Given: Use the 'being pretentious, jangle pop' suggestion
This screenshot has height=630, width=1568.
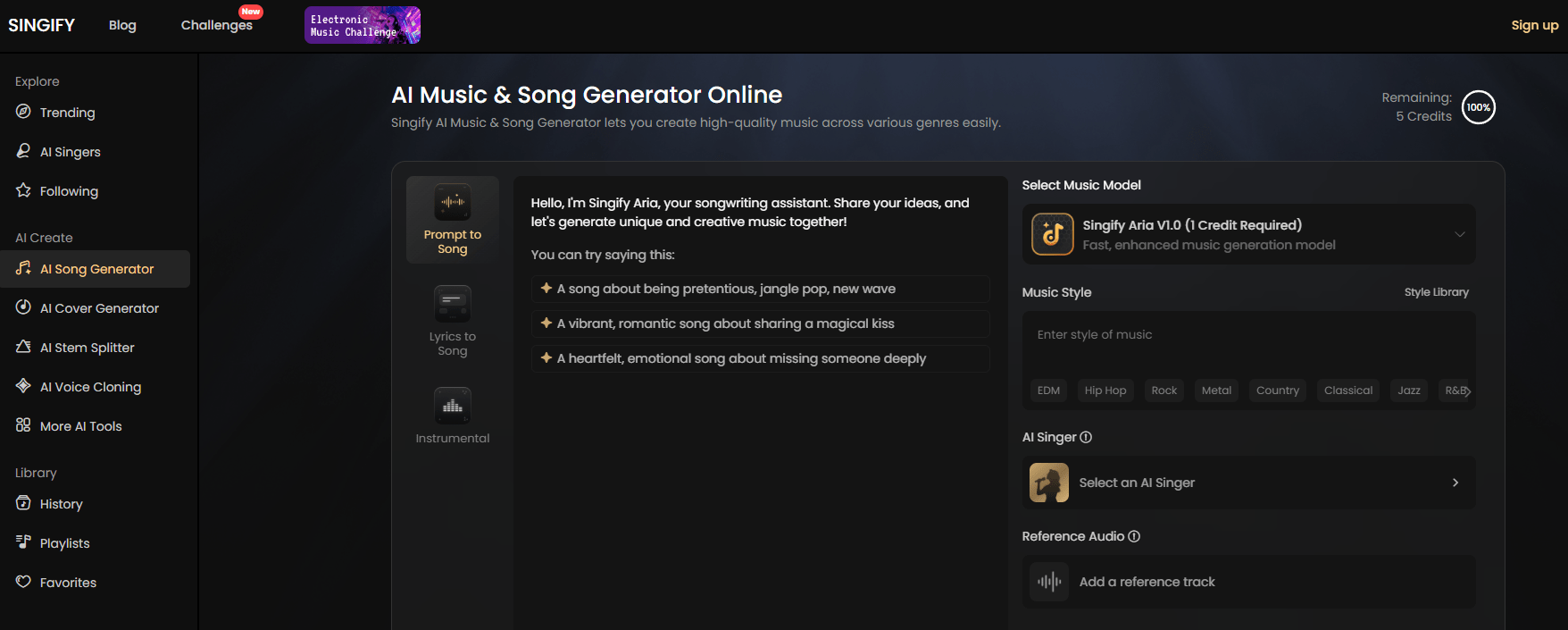Looking at the screenshot, I should click(x=760, y=289).
